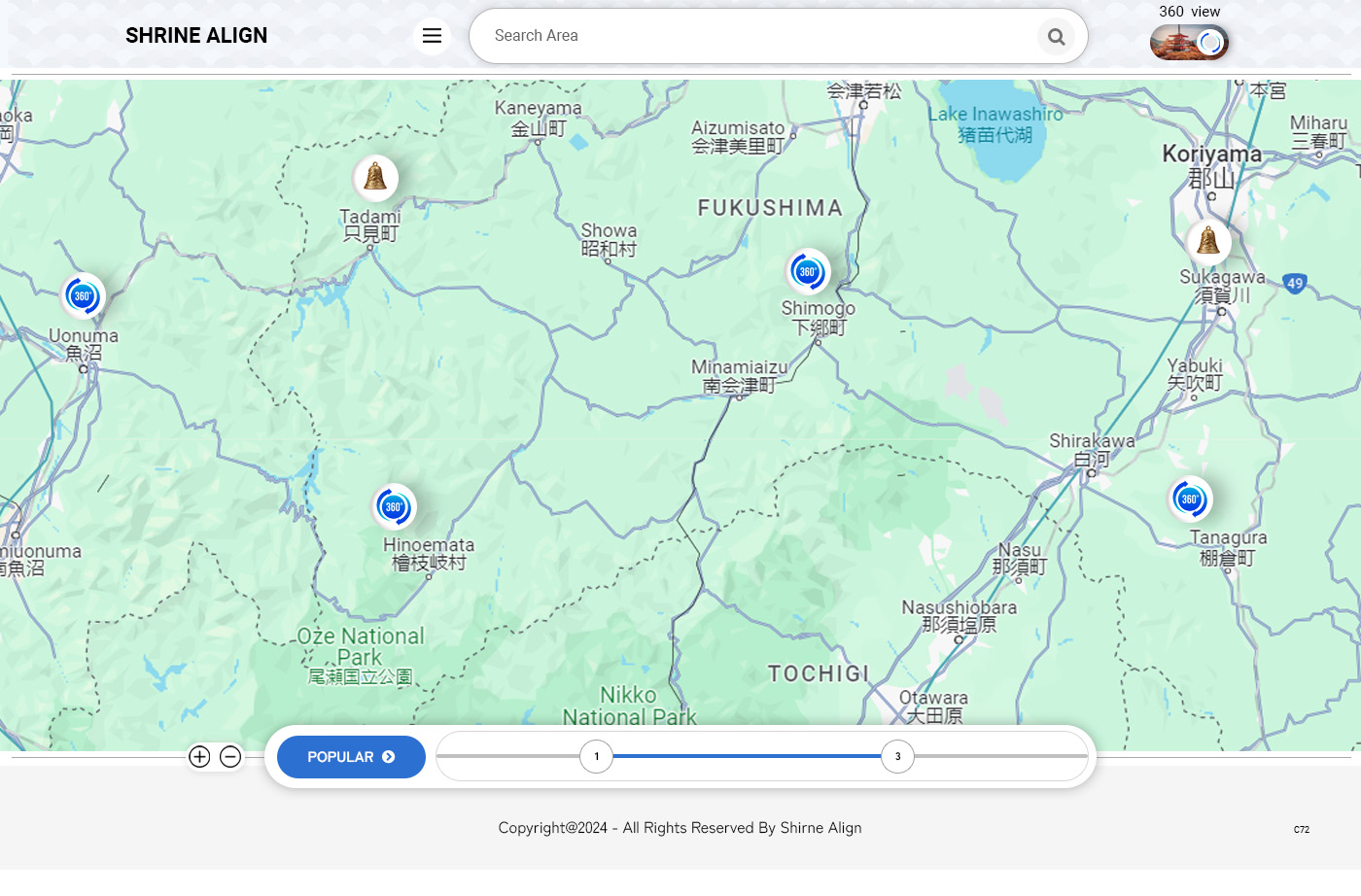This screenshot has height=896, width=1361.
Task: Click the Nasushiobara label on map
Action: click(x=960, y=616)
